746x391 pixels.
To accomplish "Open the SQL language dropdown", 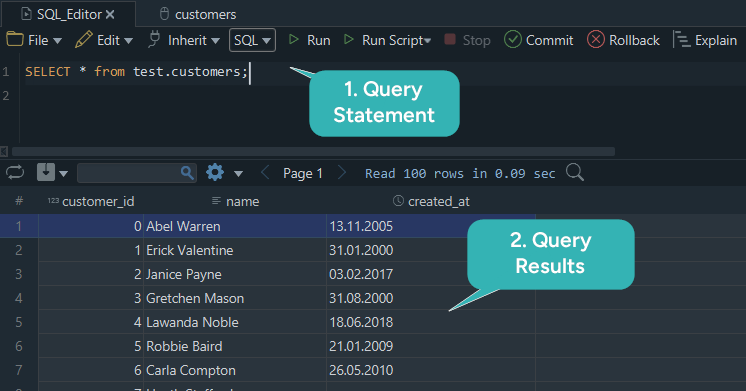I will [252, 40].
